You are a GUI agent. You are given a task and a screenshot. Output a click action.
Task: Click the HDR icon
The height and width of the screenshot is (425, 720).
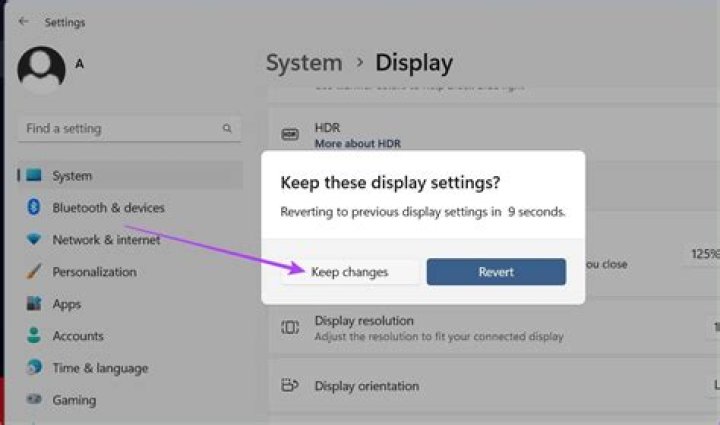point(290,134)
